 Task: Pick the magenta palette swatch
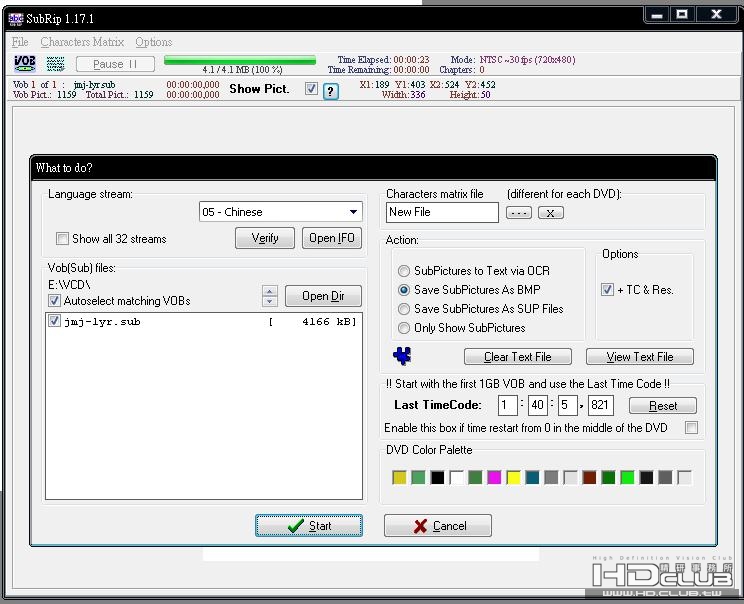494,477
